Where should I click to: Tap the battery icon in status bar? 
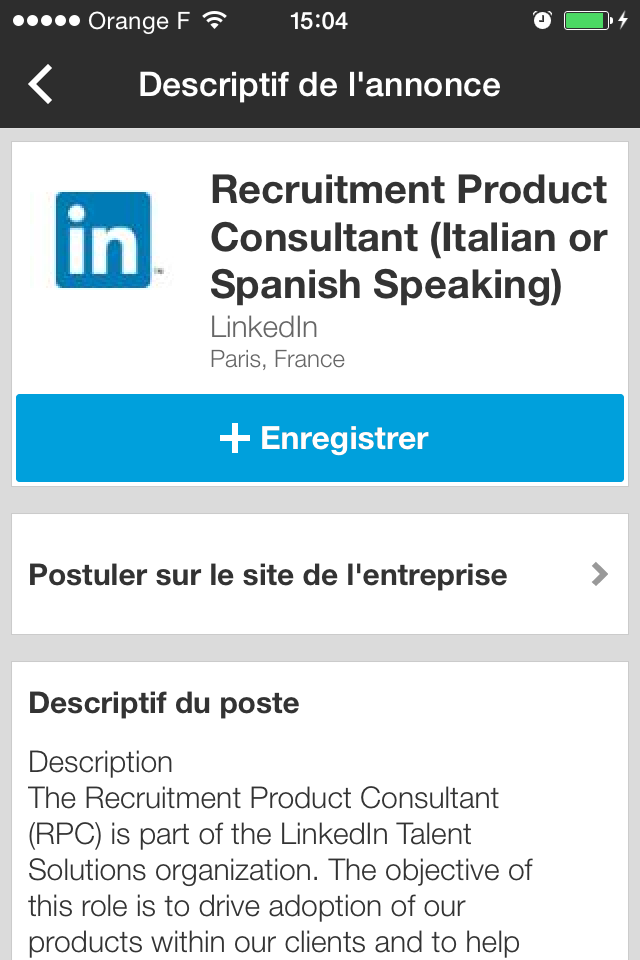(588, 21)
